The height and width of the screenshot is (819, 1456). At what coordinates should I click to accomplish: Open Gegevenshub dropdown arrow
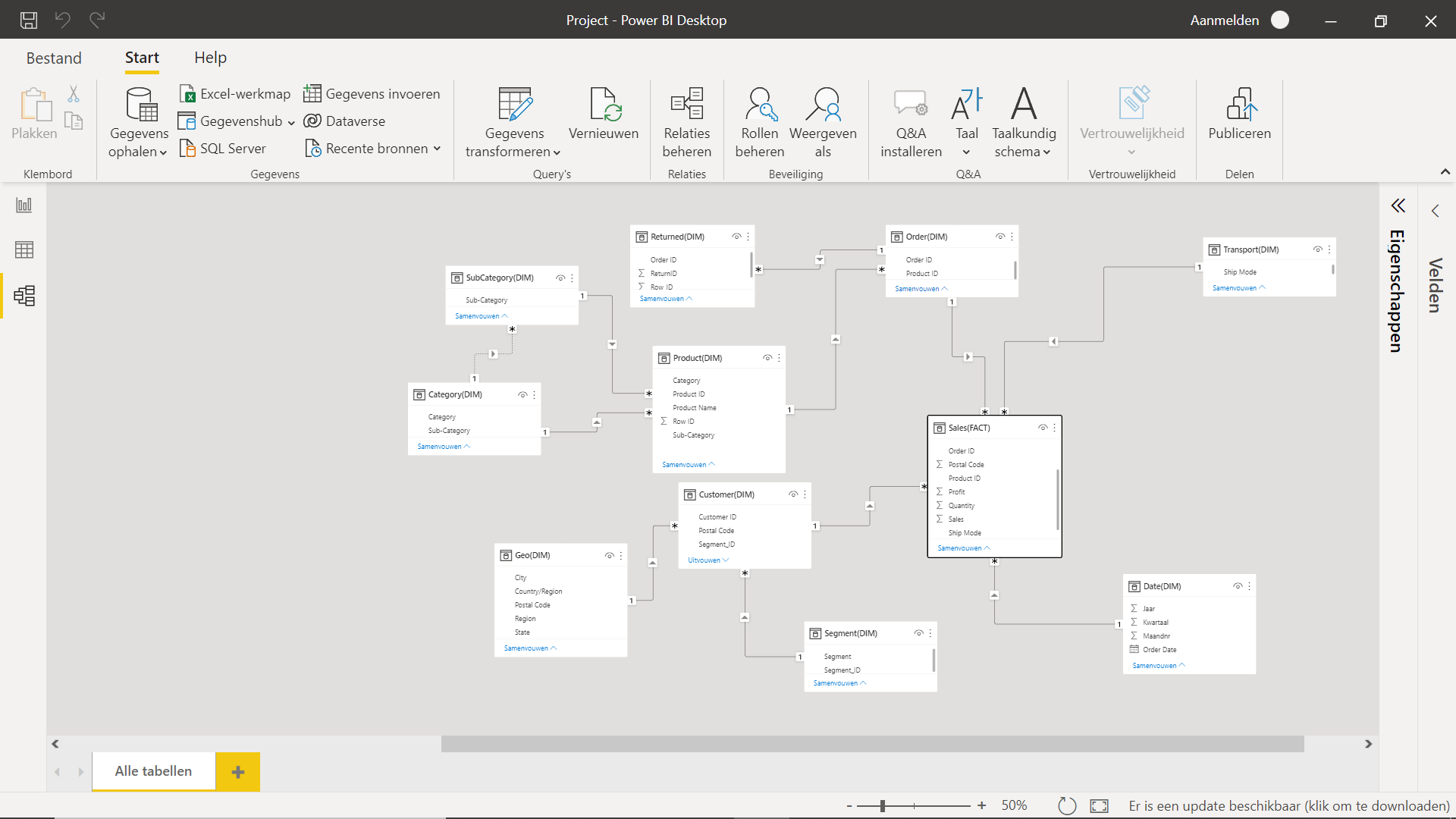(291, 122)
